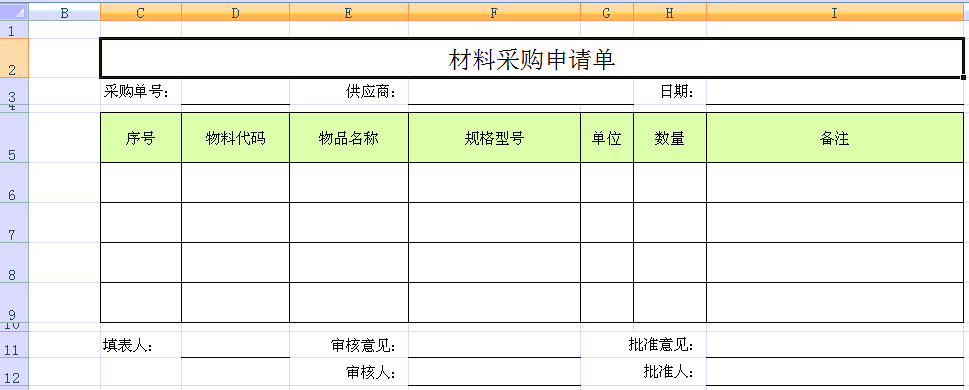Select column B header
This screenshot has width=969, height=390.
(64, 12)
